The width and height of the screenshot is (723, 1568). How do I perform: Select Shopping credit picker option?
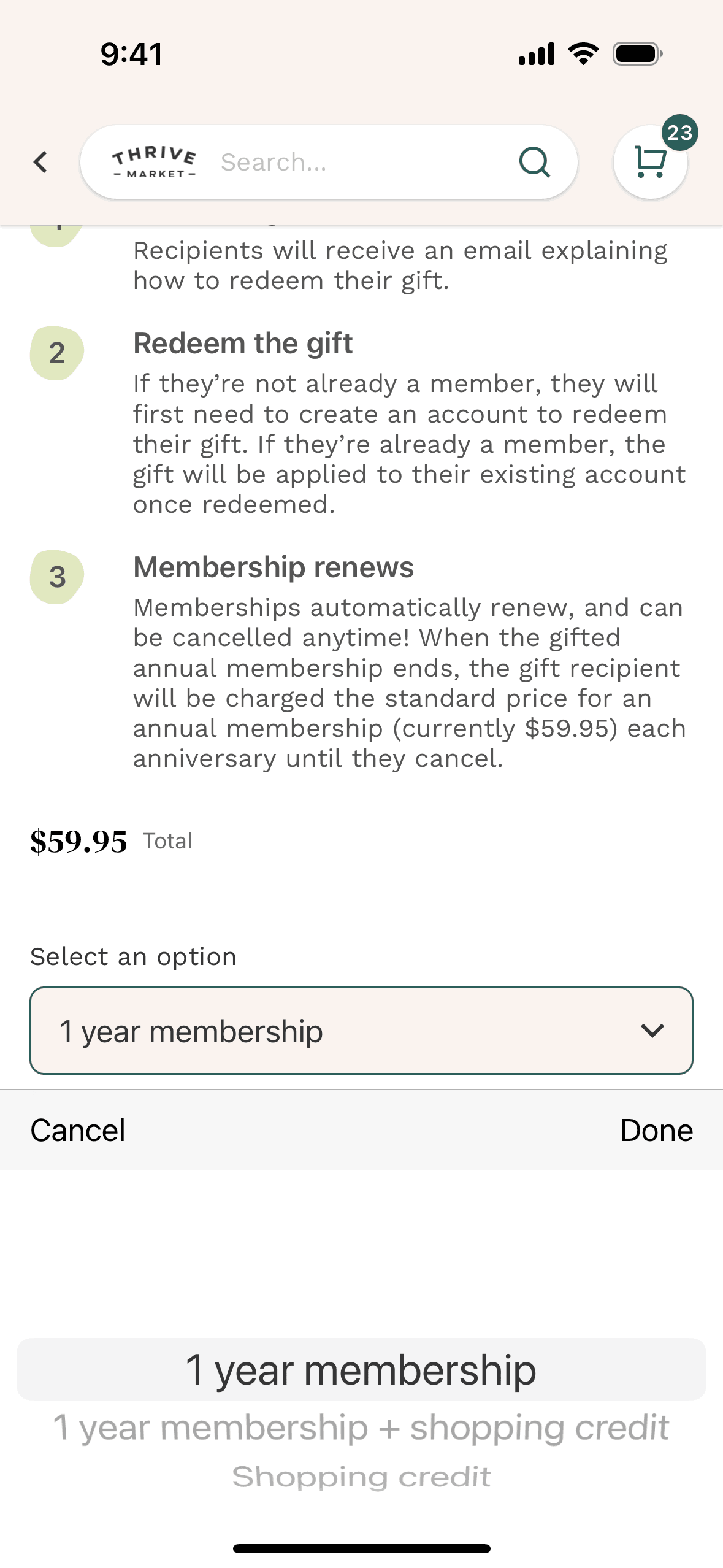coord(361,1477)
